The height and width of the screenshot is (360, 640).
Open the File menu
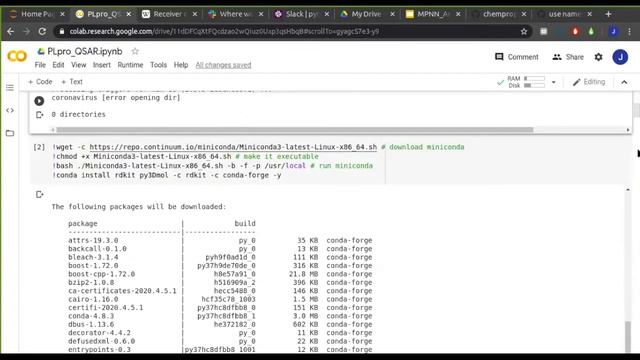pos(40,65)
